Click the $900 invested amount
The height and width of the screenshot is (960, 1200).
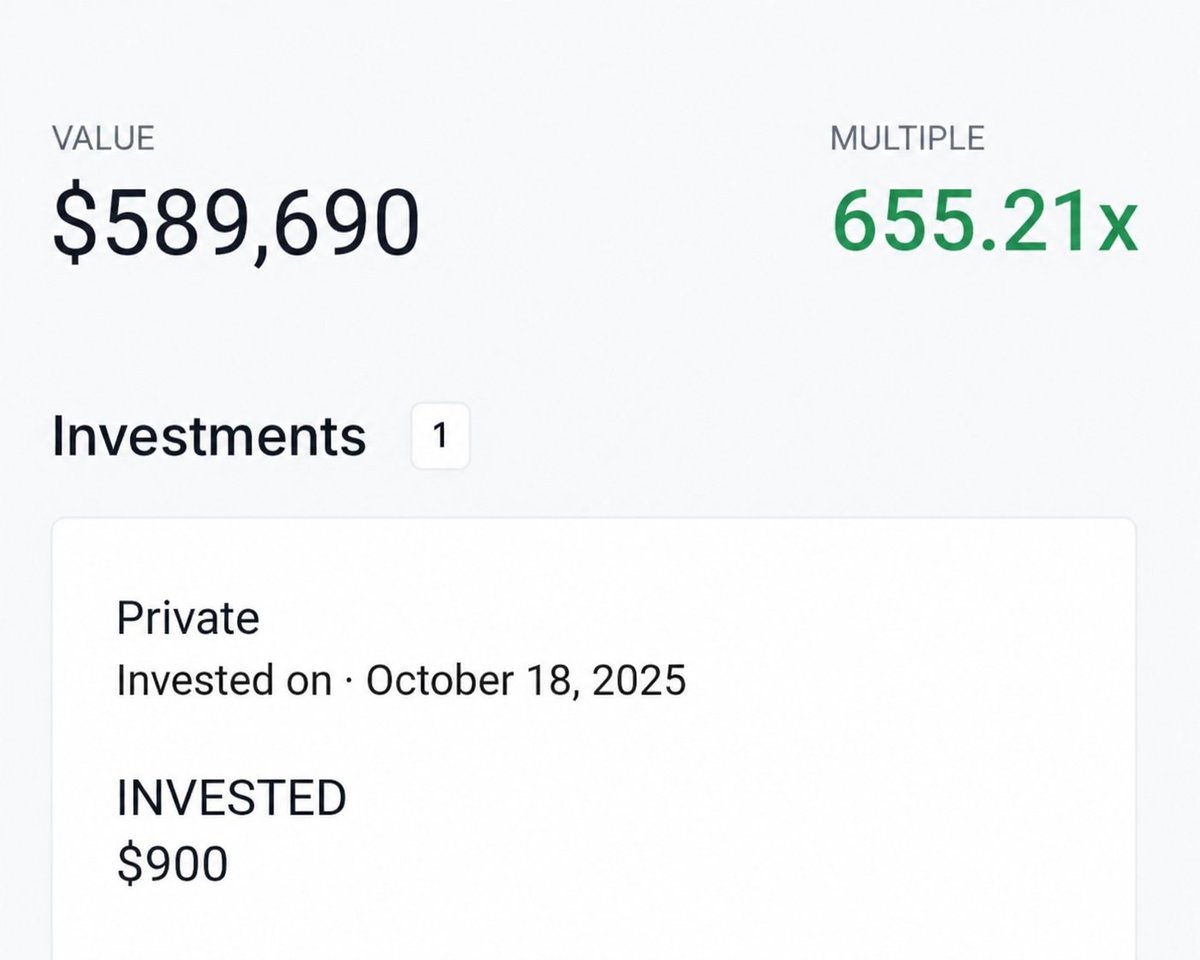172,863
